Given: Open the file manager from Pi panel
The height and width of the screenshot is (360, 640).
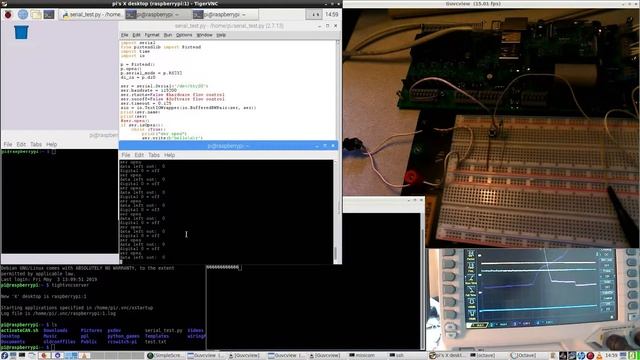Looking at the screenshot, I should (36, 15).
